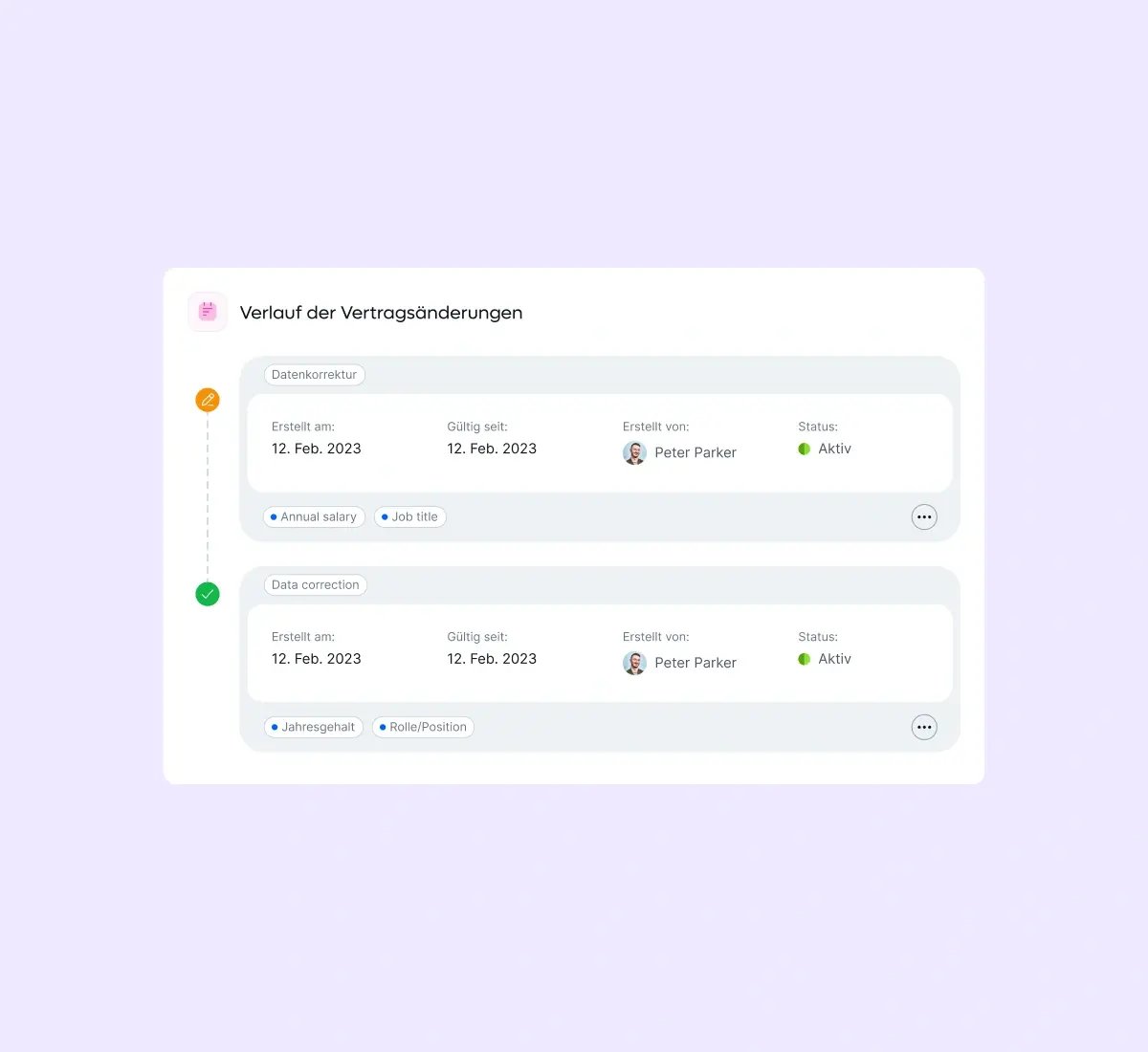This screenshot has width=1148, height=1052.
Task: Select the Datenkorrektur label chip
Action: point(314,375)
